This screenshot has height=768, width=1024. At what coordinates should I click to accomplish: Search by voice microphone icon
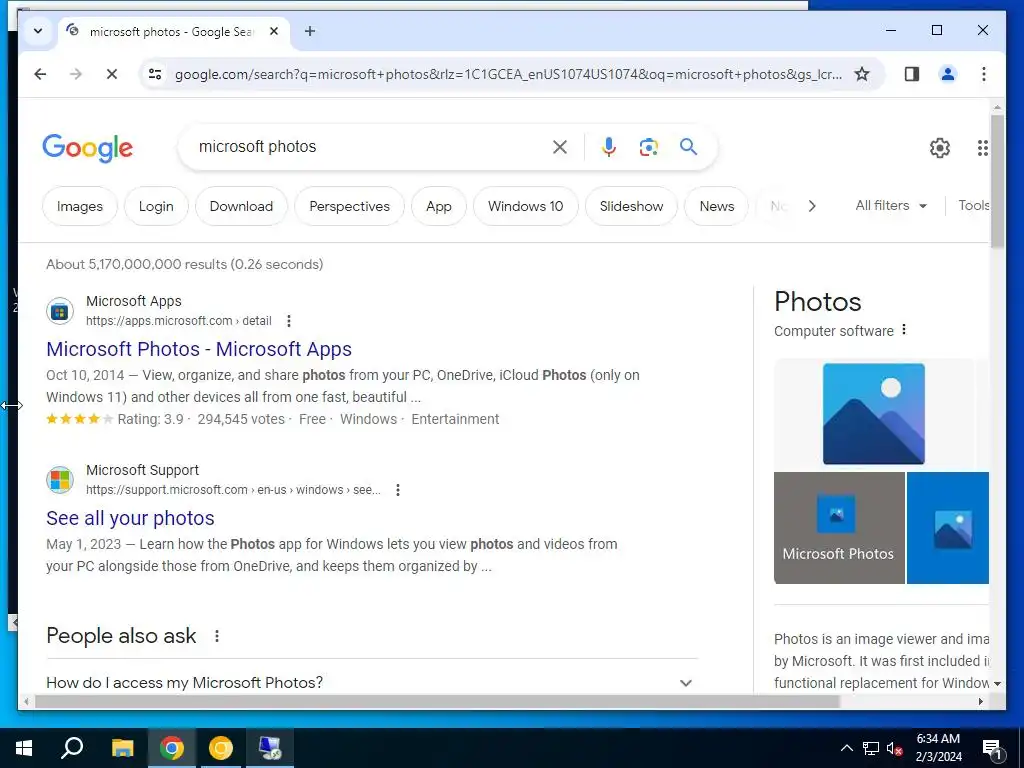click(609, 147)
